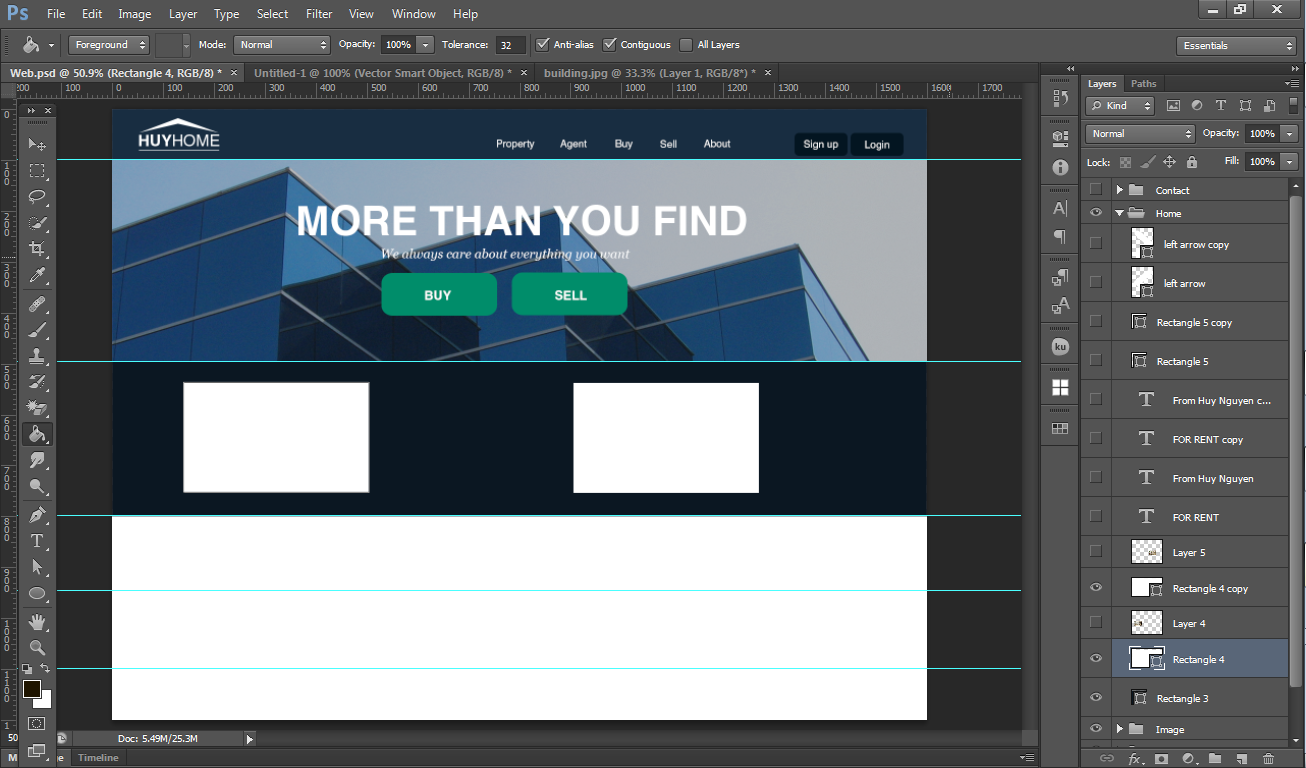
Task: Hide the Rectangle 4 copy layer
Action: click(x=1096, y=588)
